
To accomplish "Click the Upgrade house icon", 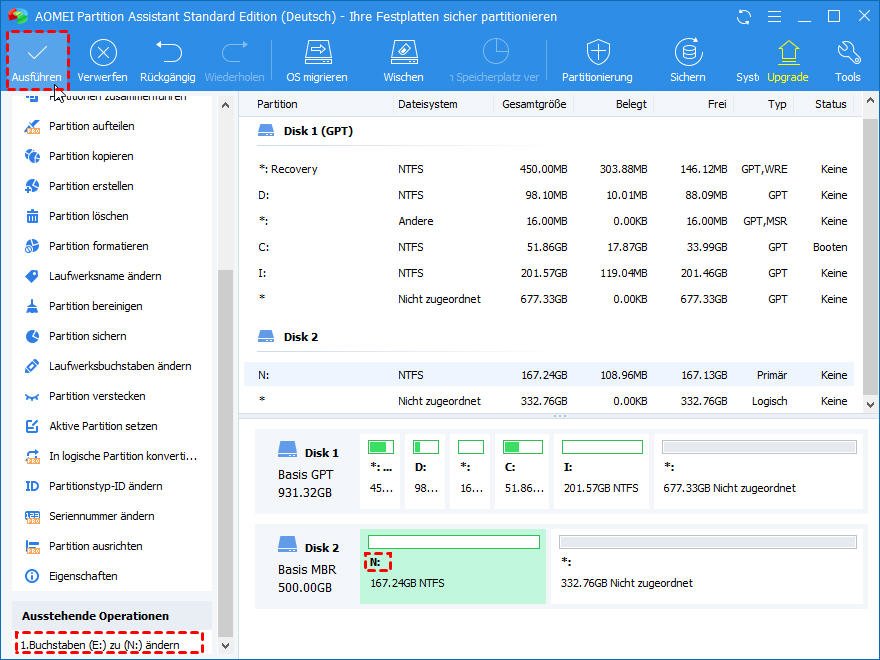I will tap(788, 53).
